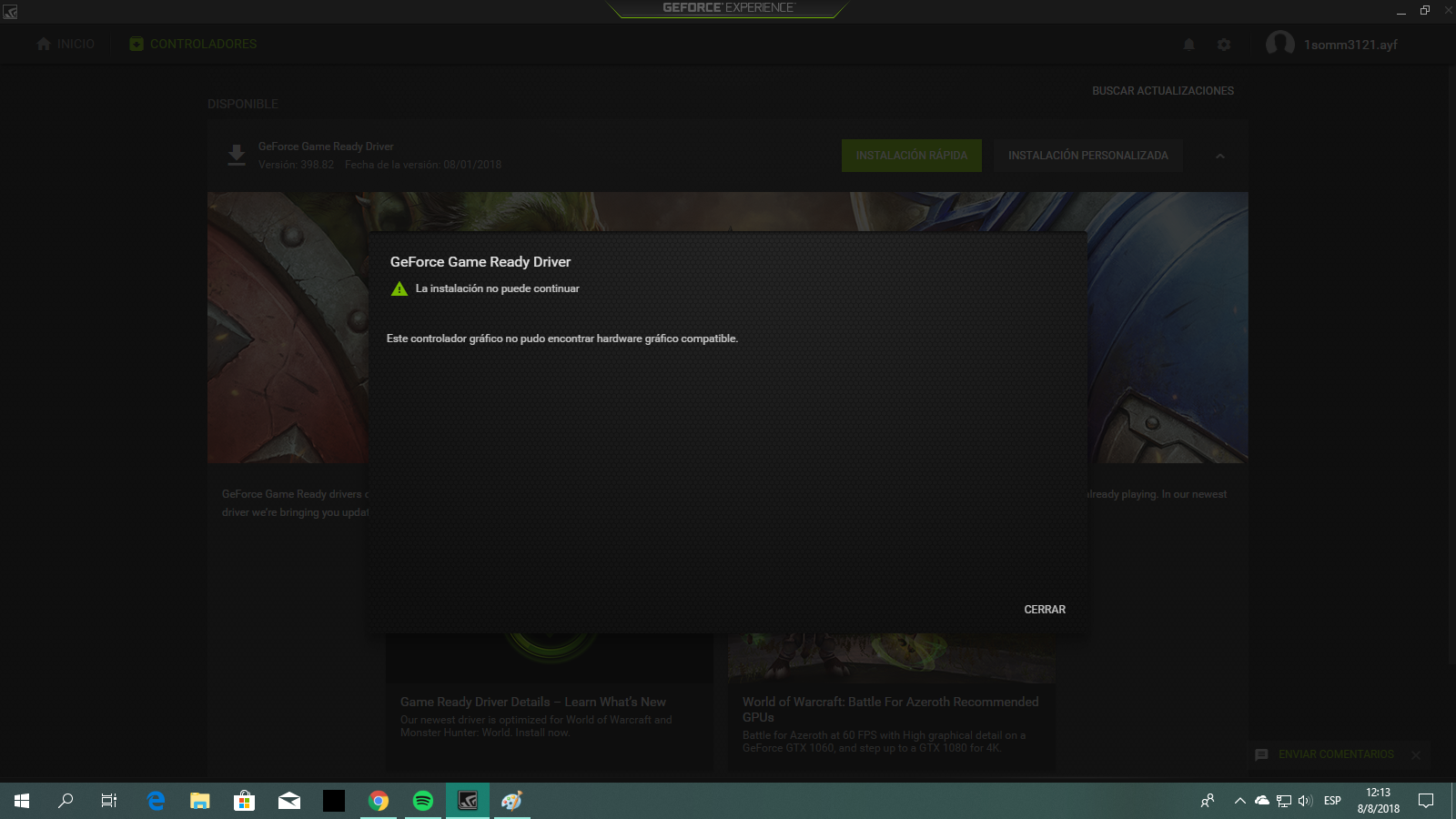Open Microsoft Store from taskbar
The width and height of the screenshot is (1456, 819).
(x=244, y=801)
